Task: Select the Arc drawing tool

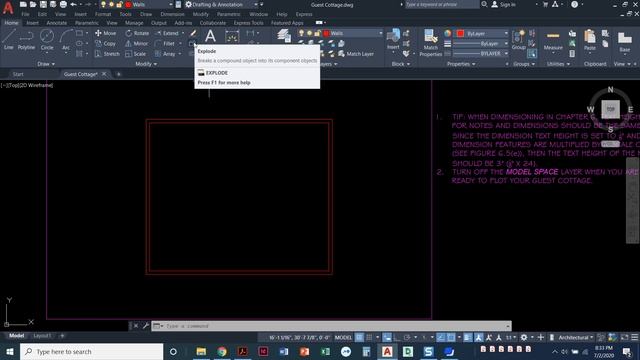Action: tap(66, 39)
